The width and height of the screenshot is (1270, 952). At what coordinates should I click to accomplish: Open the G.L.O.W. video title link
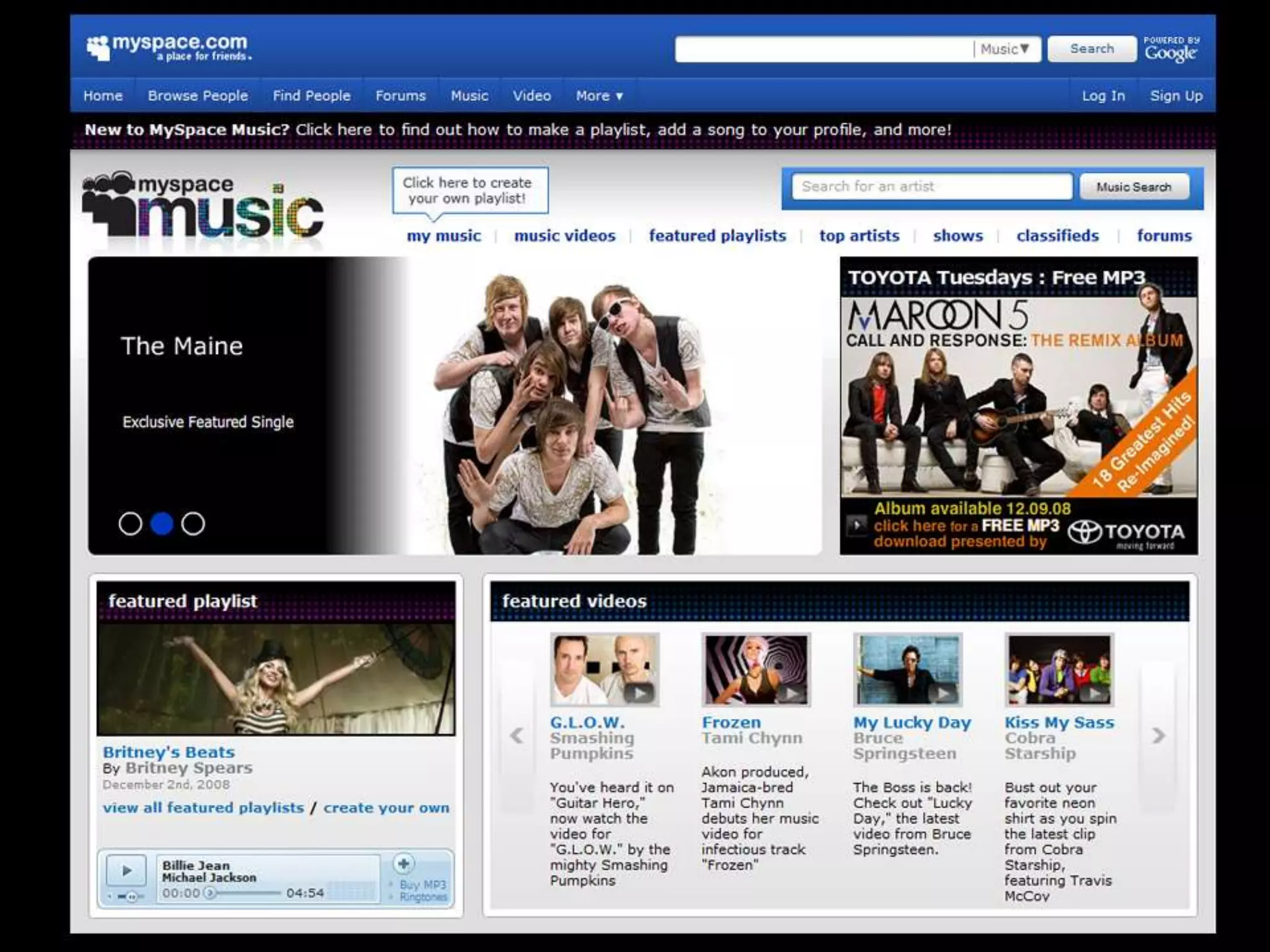pyautogui.click(x=587, y=722)
